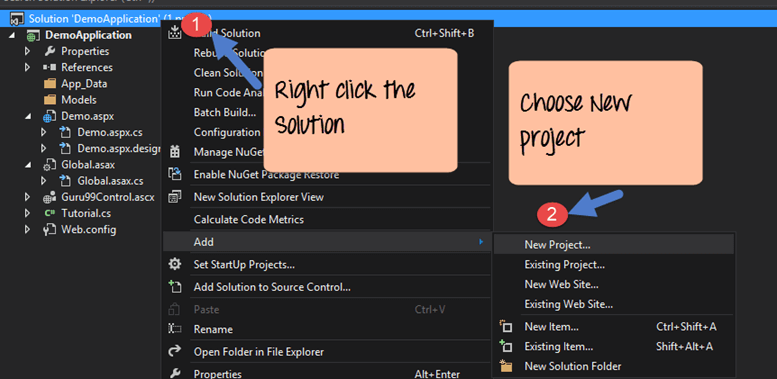Click the Set StartUp Projects gear icon
The width and height of the screenshot is (777, 379).
pos(174,264)
